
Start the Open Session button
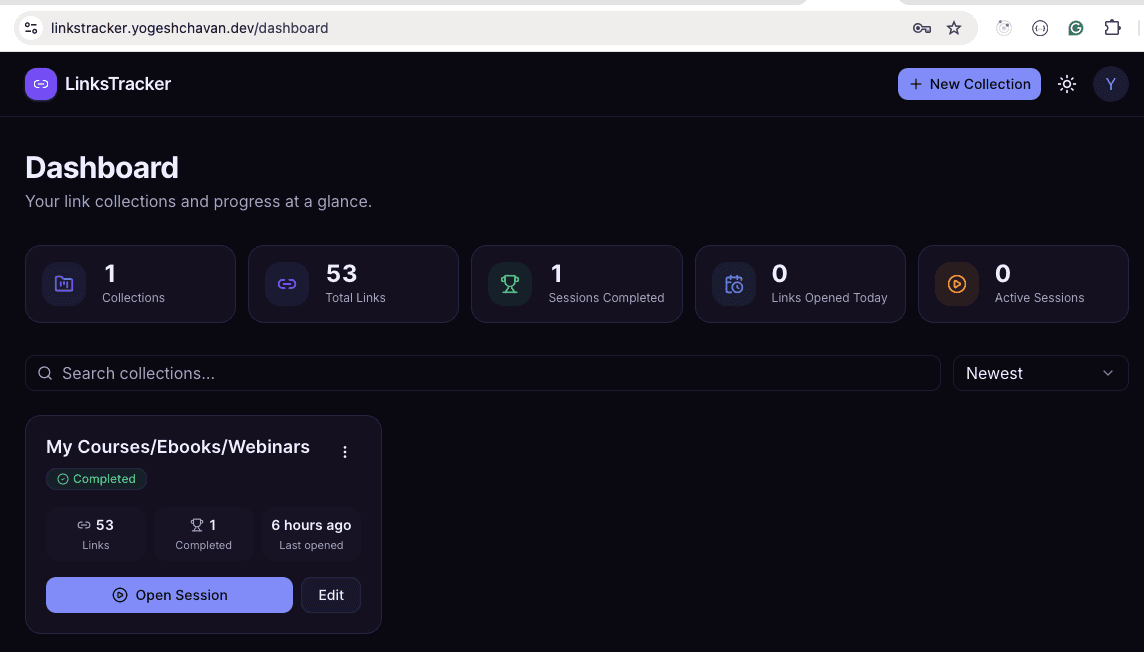click(169, 595)
